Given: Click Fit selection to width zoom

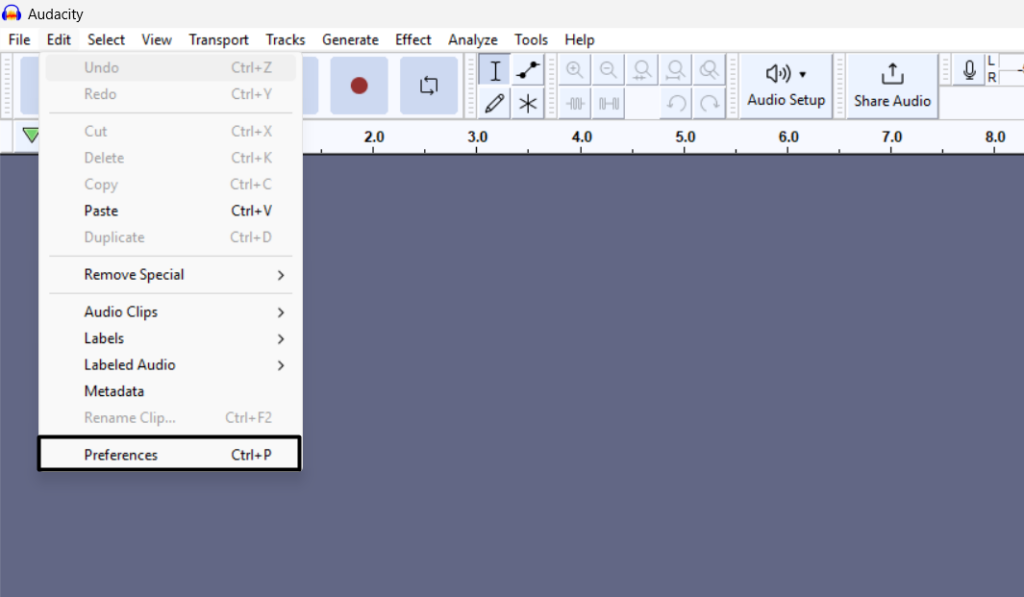Looking at the screenshot, I should (642, 70).
